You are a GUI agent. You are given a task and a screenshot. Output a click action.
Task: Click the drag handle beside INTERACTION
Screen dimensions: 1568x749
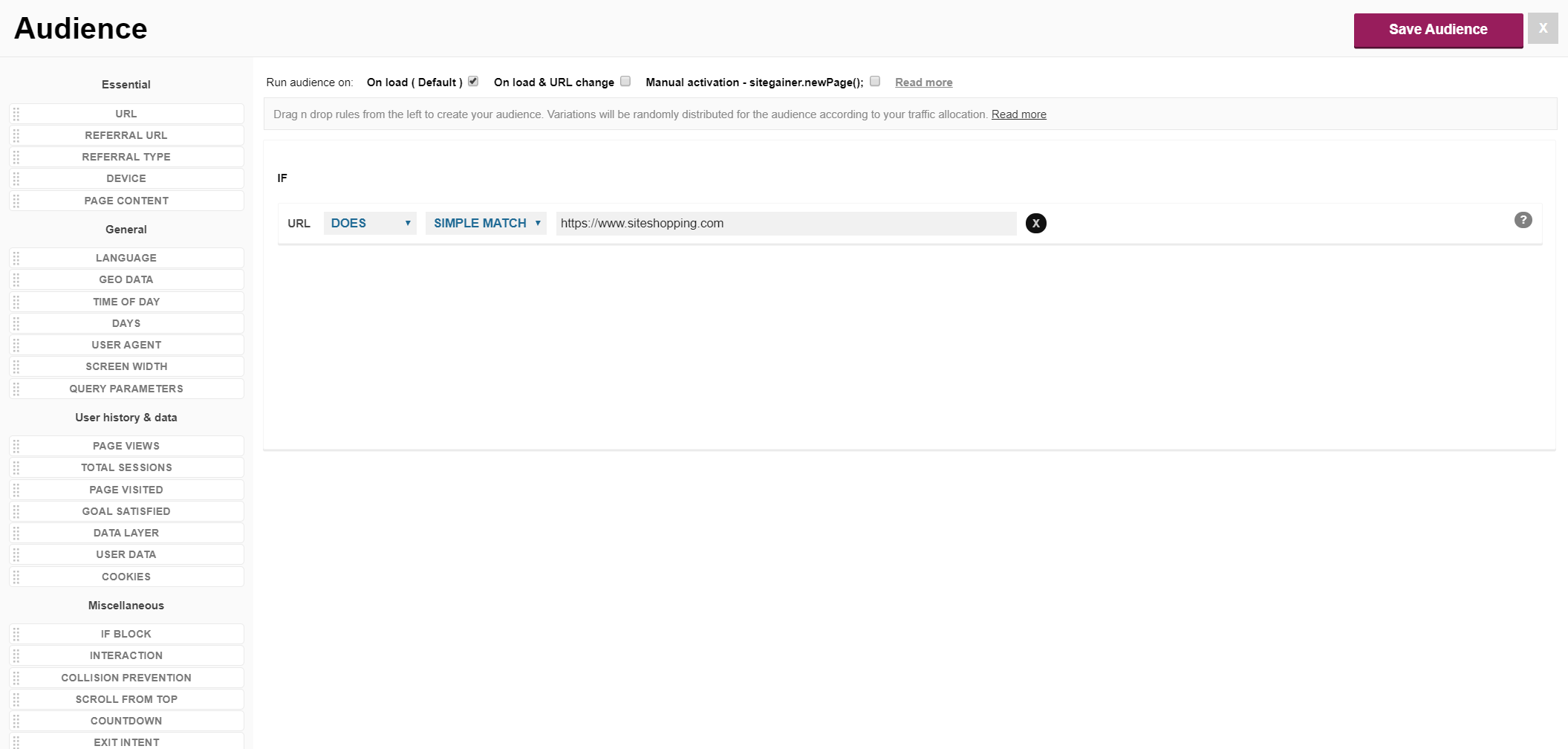16,655
